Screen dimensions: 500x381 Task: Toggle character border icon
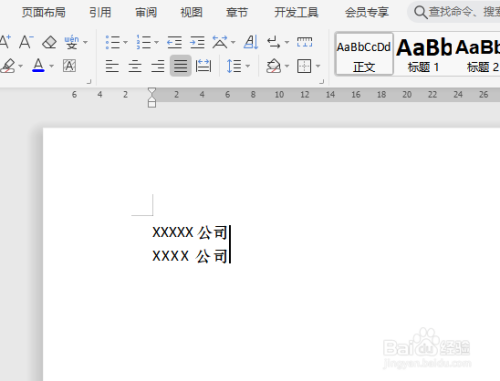click(69, 66)
